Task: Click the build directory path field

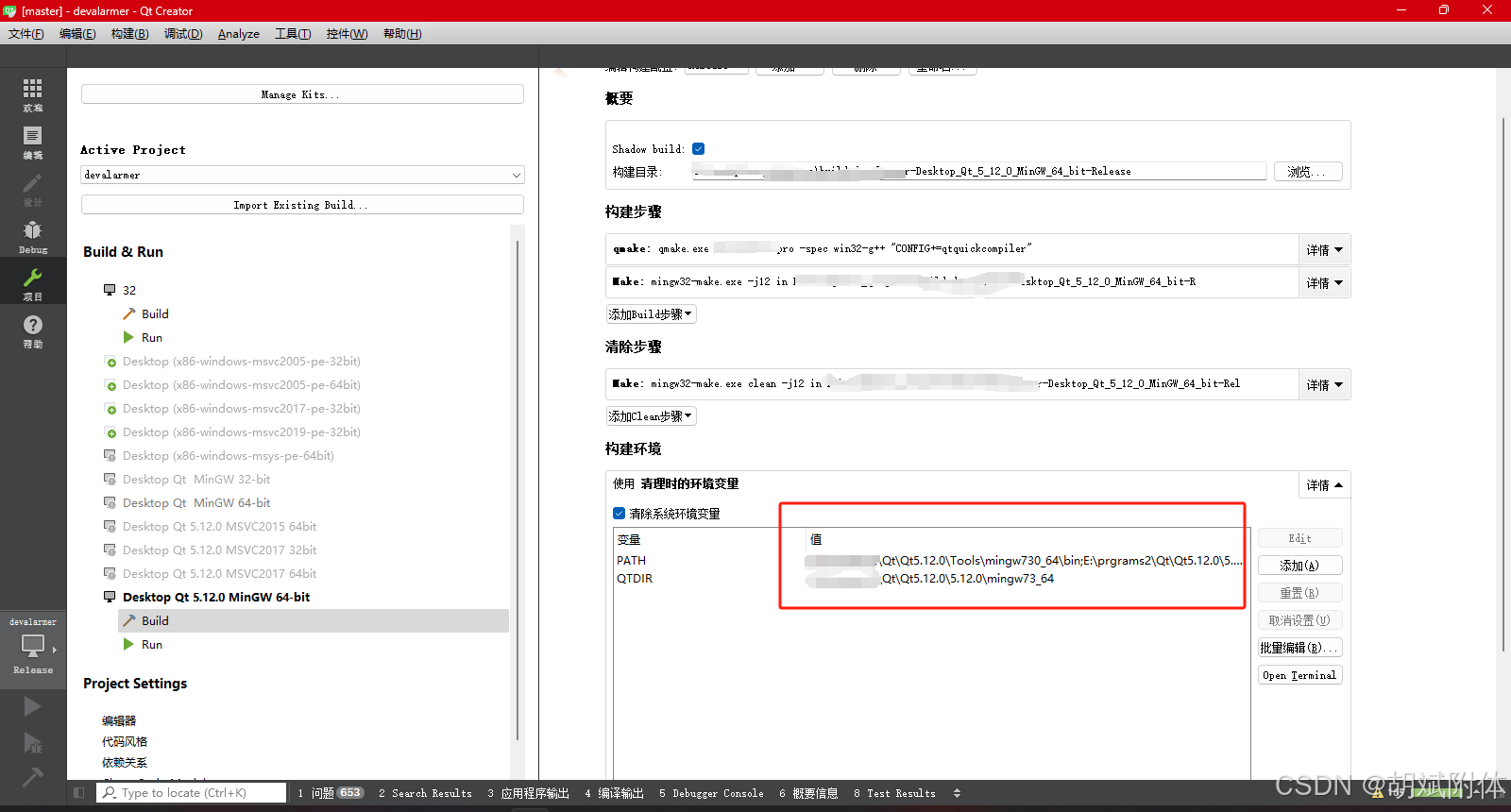Action: tap(978, 171)
